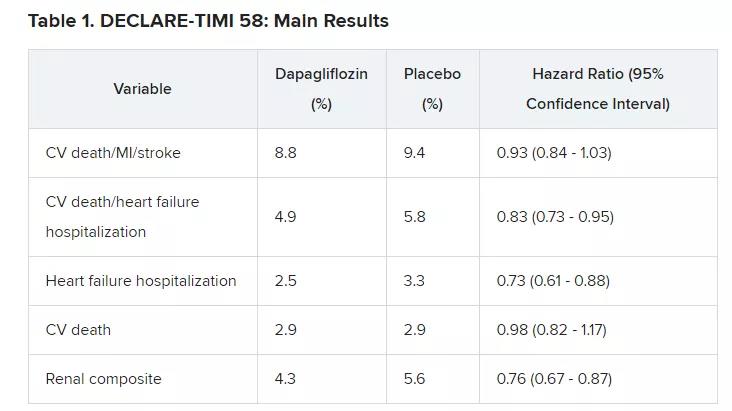
Task: Select the Hazard Ratio column header
Action: (598, 89)
